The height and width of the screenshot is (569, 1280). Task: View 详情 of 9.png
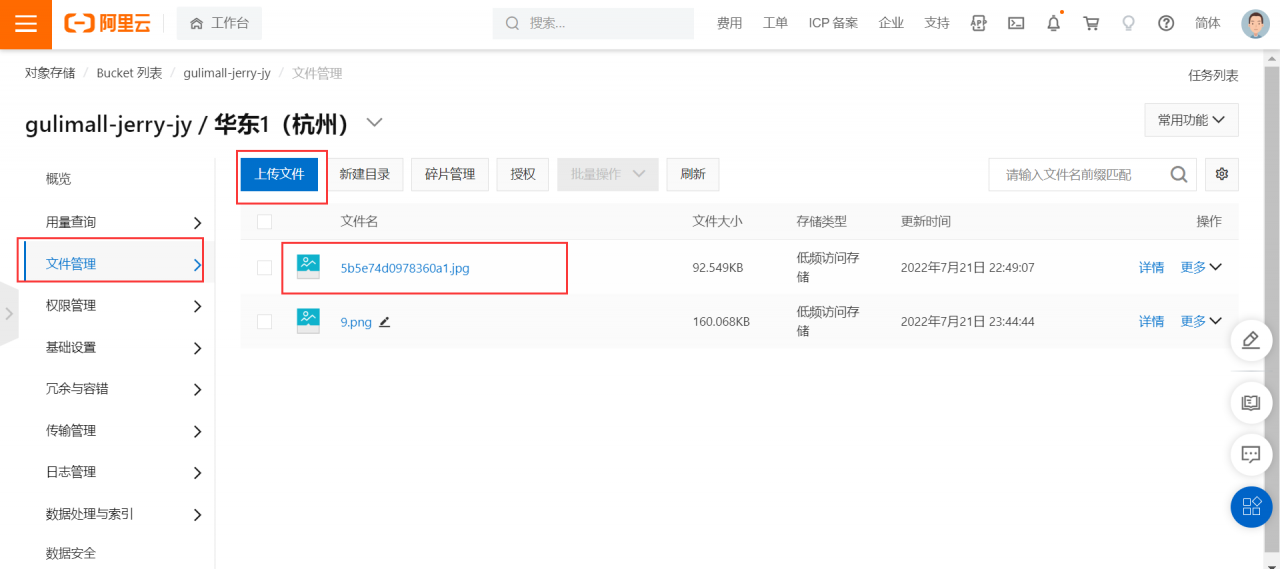click(1151, 321)
